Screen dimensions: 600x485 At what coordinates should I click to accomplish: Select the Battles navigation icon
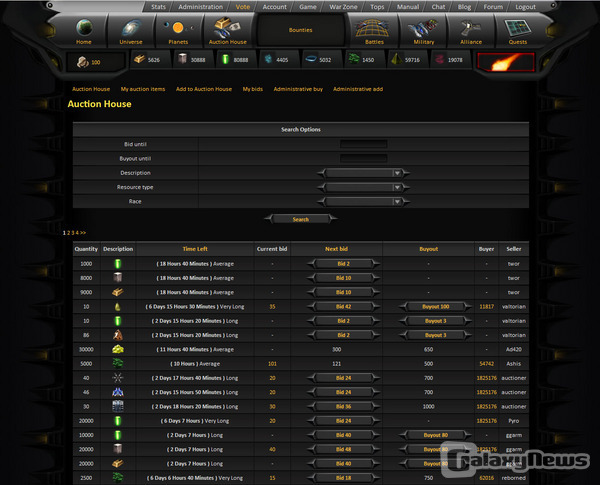coord(375,30)
